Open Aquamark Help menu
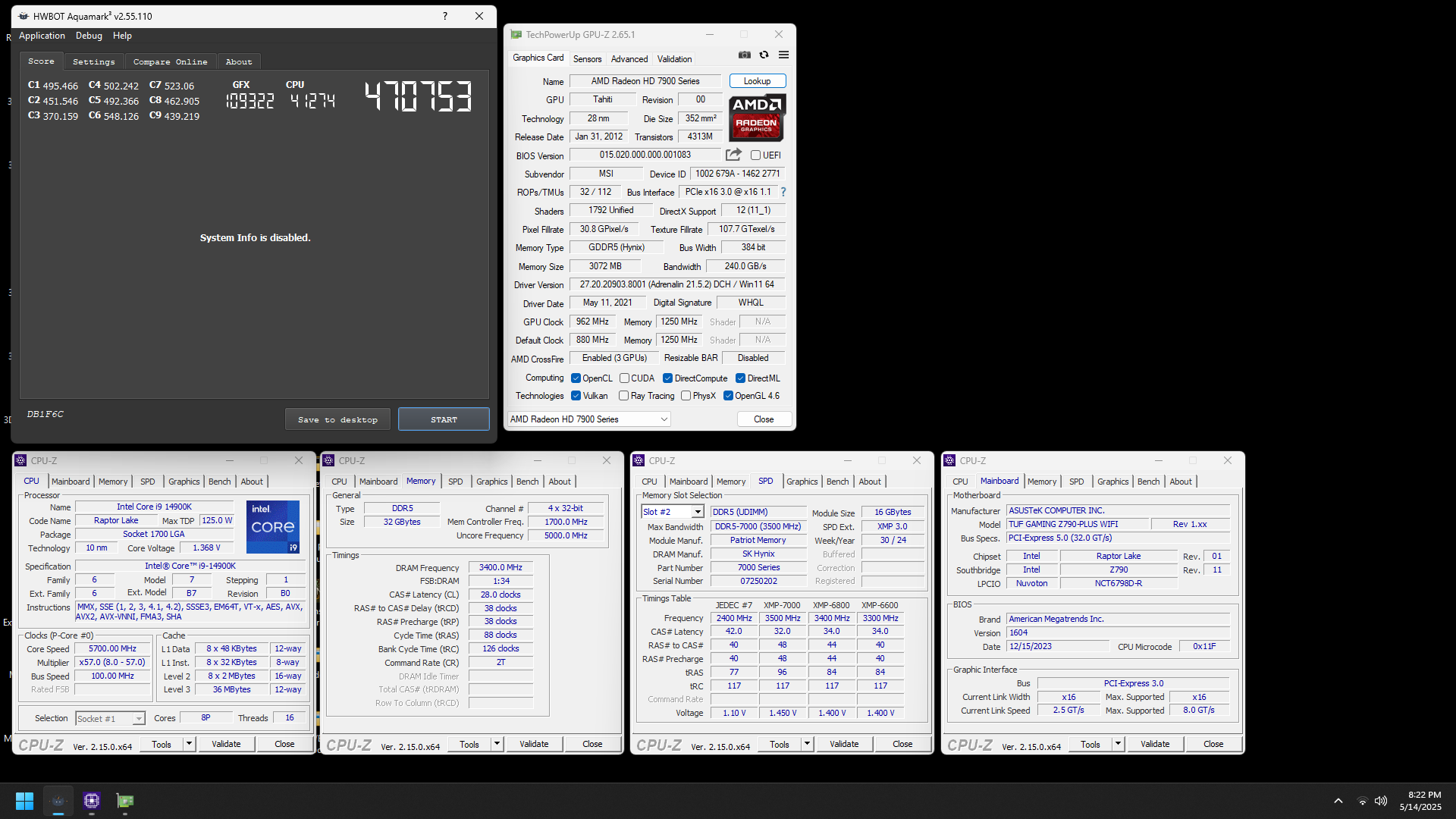1456x819 pixels. [122, 36]
